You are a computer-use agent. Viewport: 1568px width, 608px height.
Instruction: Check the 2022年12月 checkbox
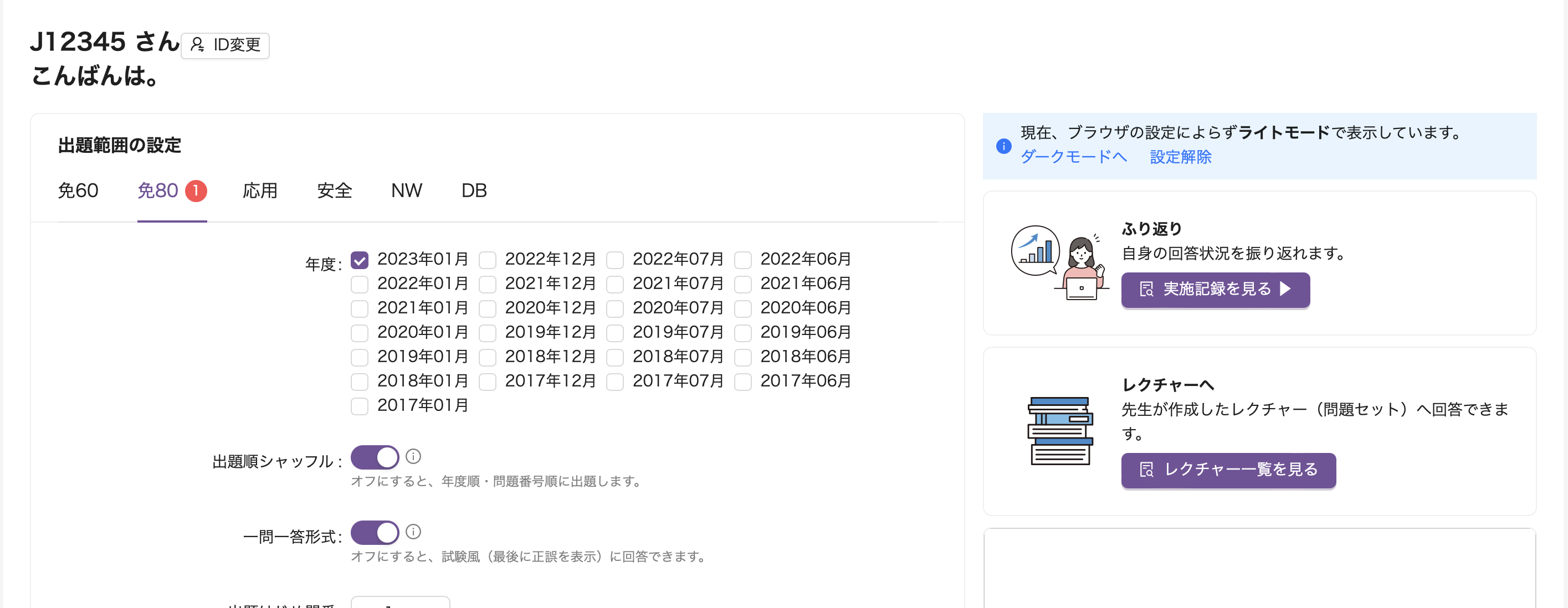(x=488, y=259)
